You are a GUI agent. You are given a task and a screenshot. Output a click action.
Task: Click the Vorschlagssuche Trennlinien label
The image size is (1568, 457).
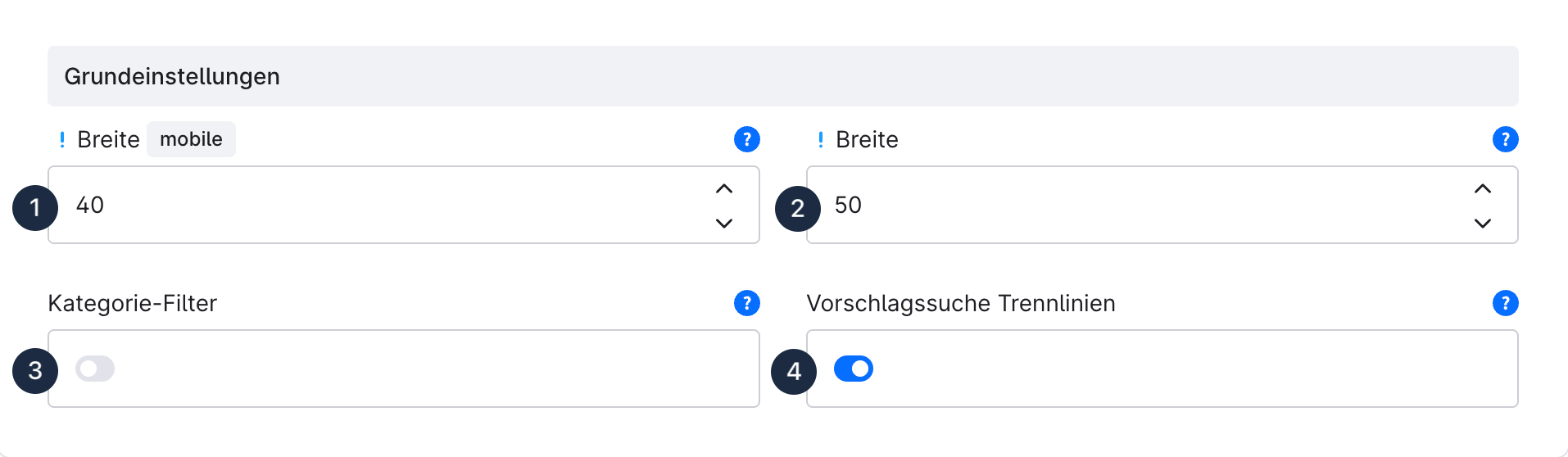pos(960,303)
